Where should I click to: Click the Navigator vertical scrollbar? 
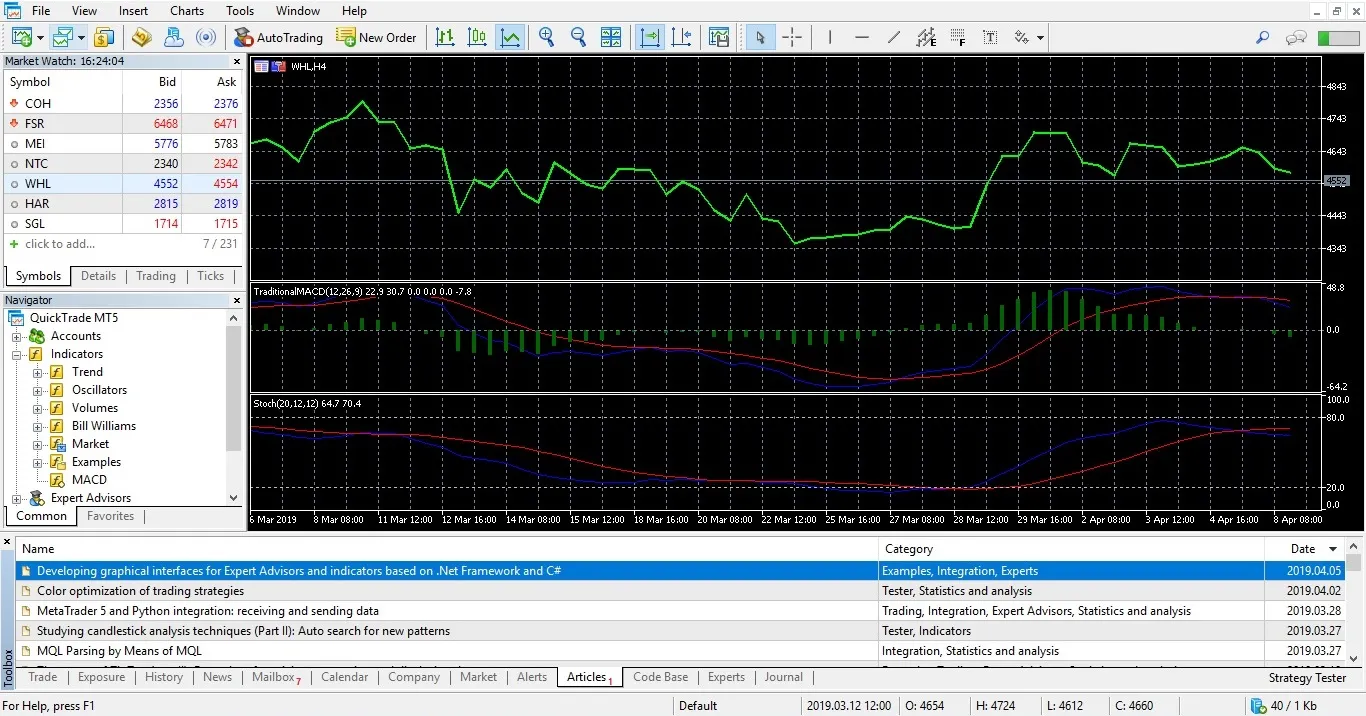point(234,390)
